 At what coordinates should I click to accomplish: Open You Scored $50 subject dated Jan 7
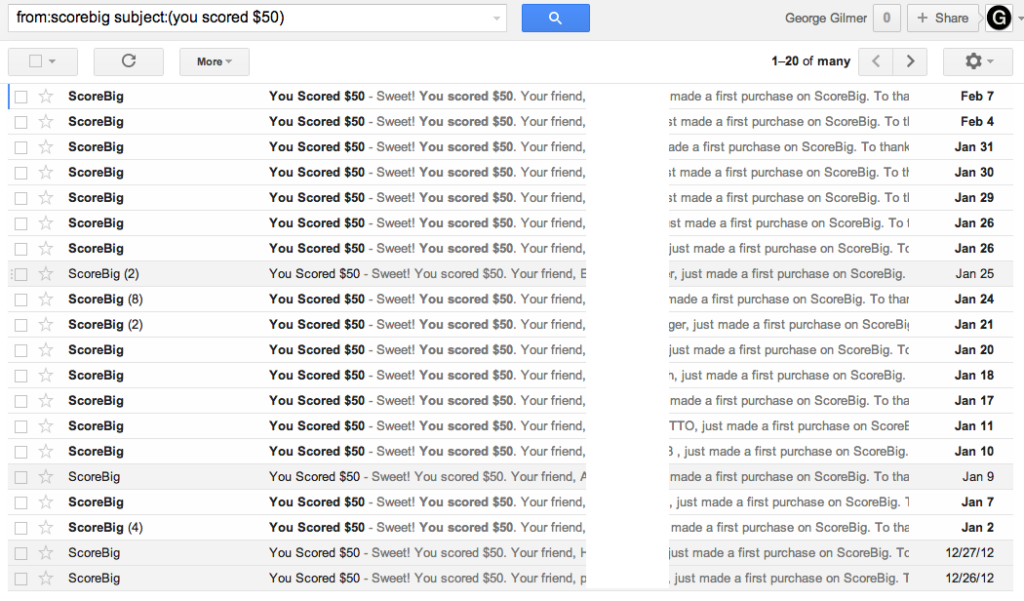coord(317,502)
